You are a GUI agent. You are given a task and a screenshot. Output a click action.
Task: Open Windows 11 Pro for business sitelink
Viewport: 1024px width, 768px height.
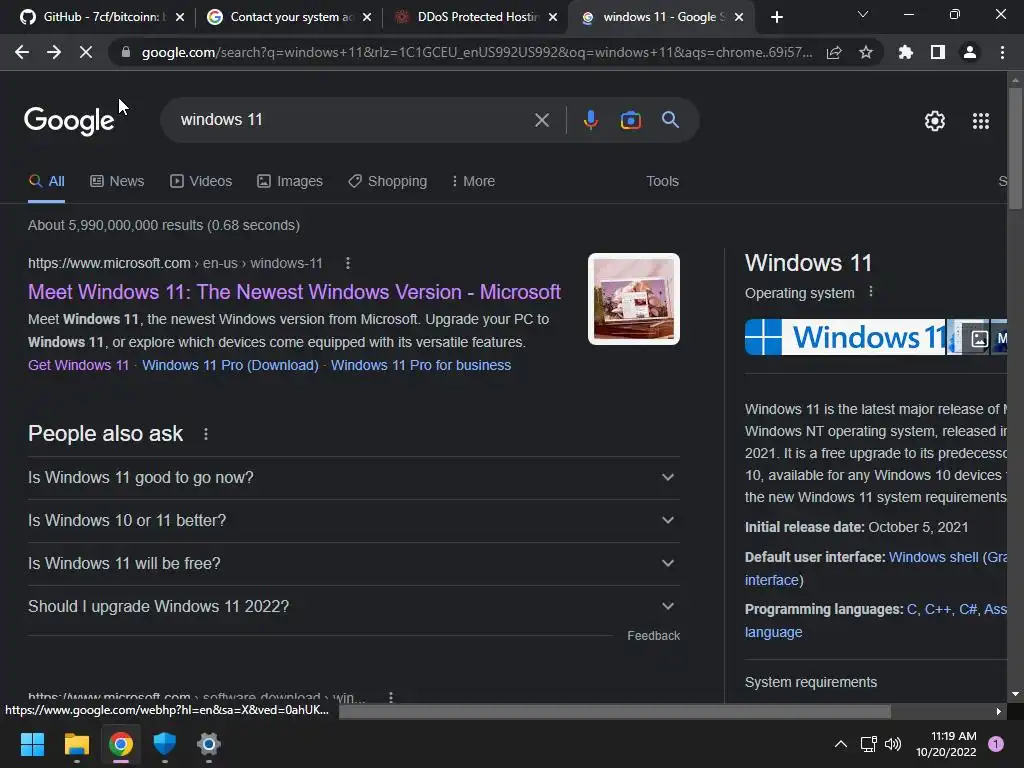click(421, 365)
